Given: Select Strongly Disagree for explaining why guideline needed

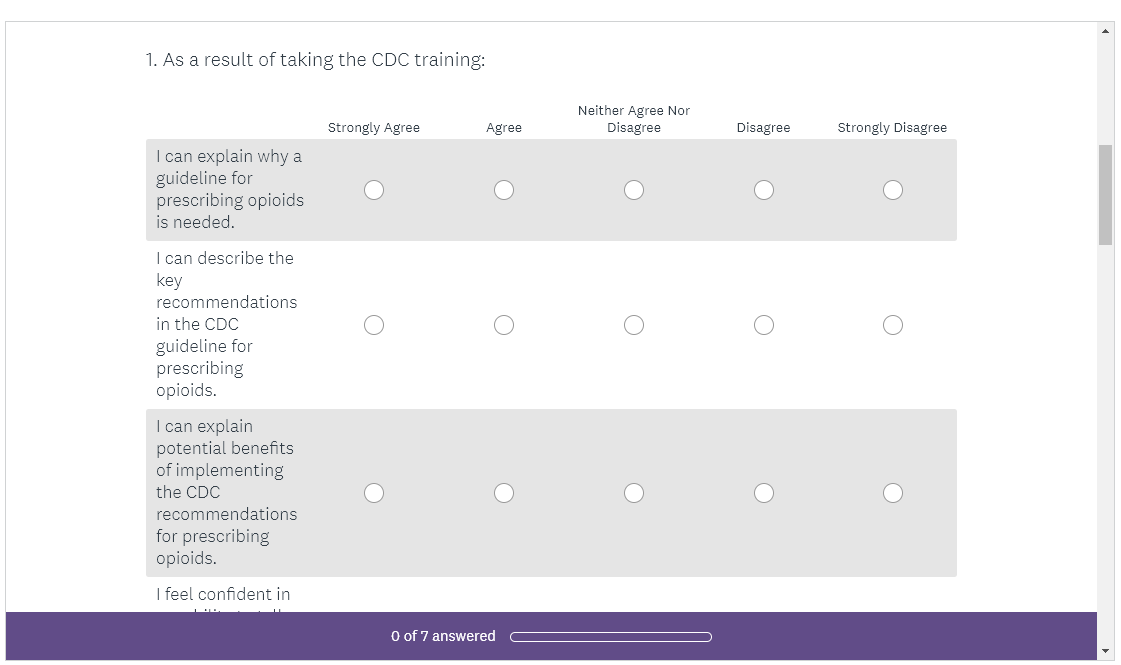Looking at the screenshot, I should pyautogui.click(x=893, y=190).
